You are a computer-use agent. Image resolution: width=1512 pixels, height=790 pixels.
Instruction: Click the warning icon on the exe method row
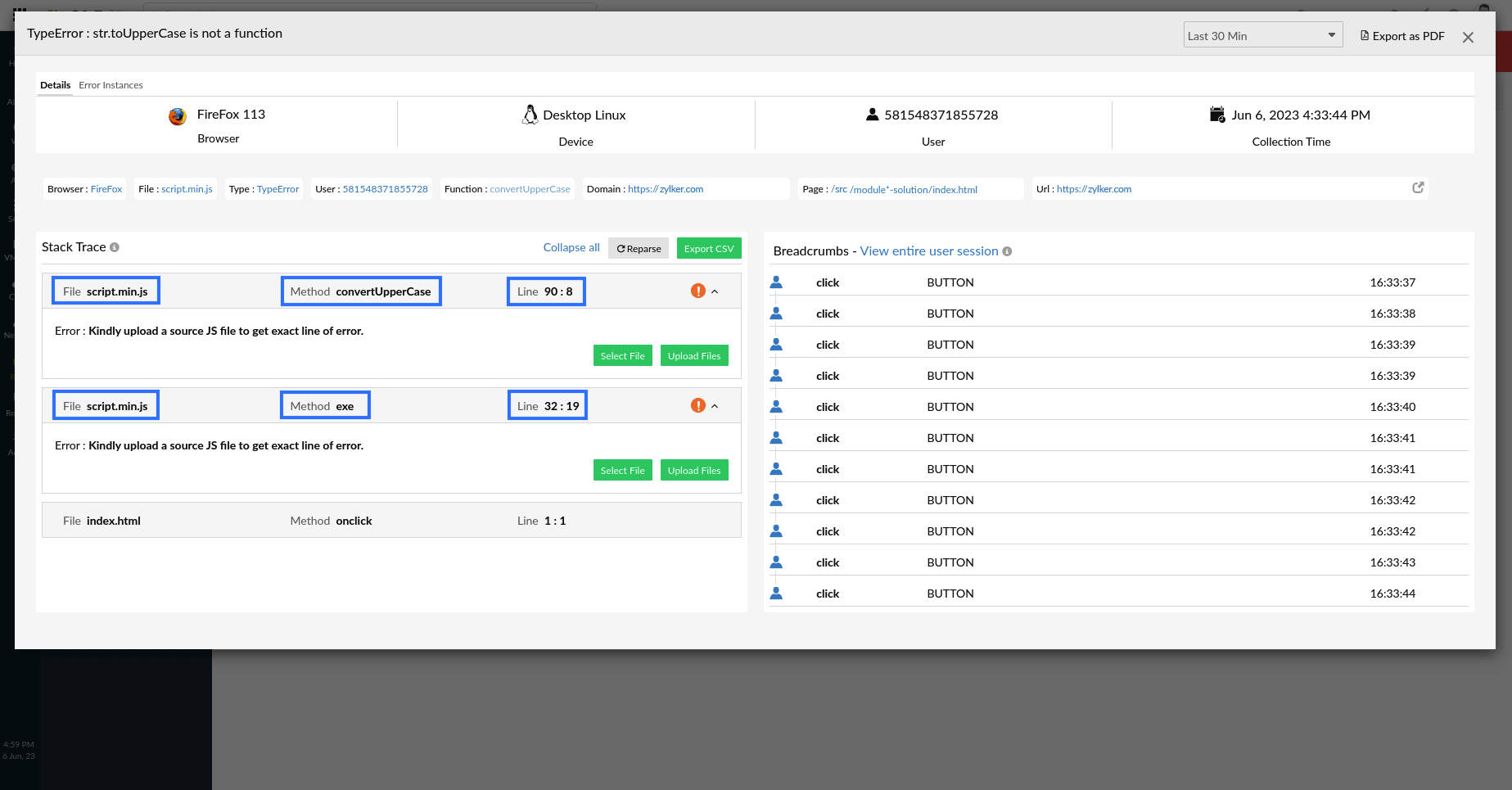pyautogui.click(x=697, y=405)
